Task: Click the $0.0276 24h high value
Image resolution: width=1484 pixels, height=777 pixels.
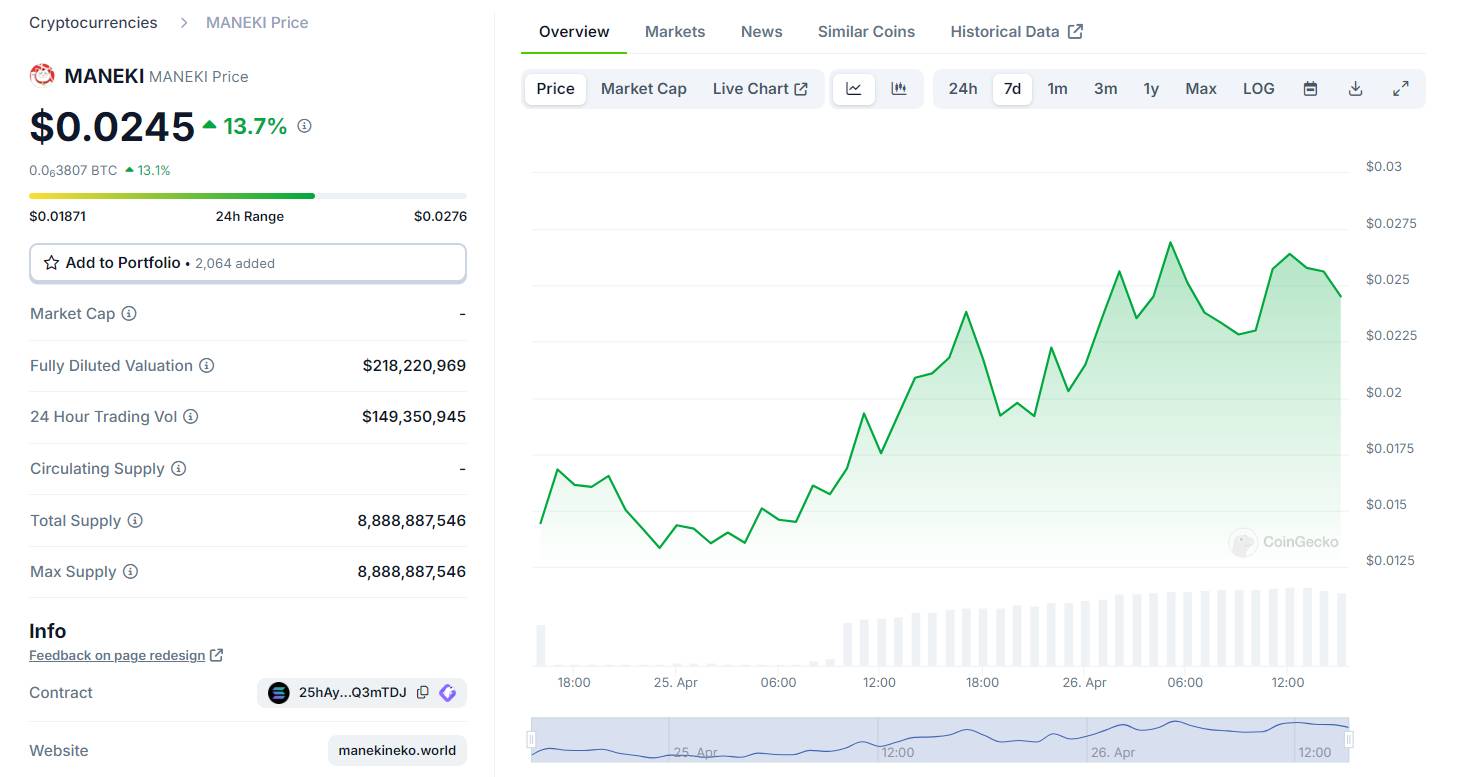Action: (x=440, y=217)
